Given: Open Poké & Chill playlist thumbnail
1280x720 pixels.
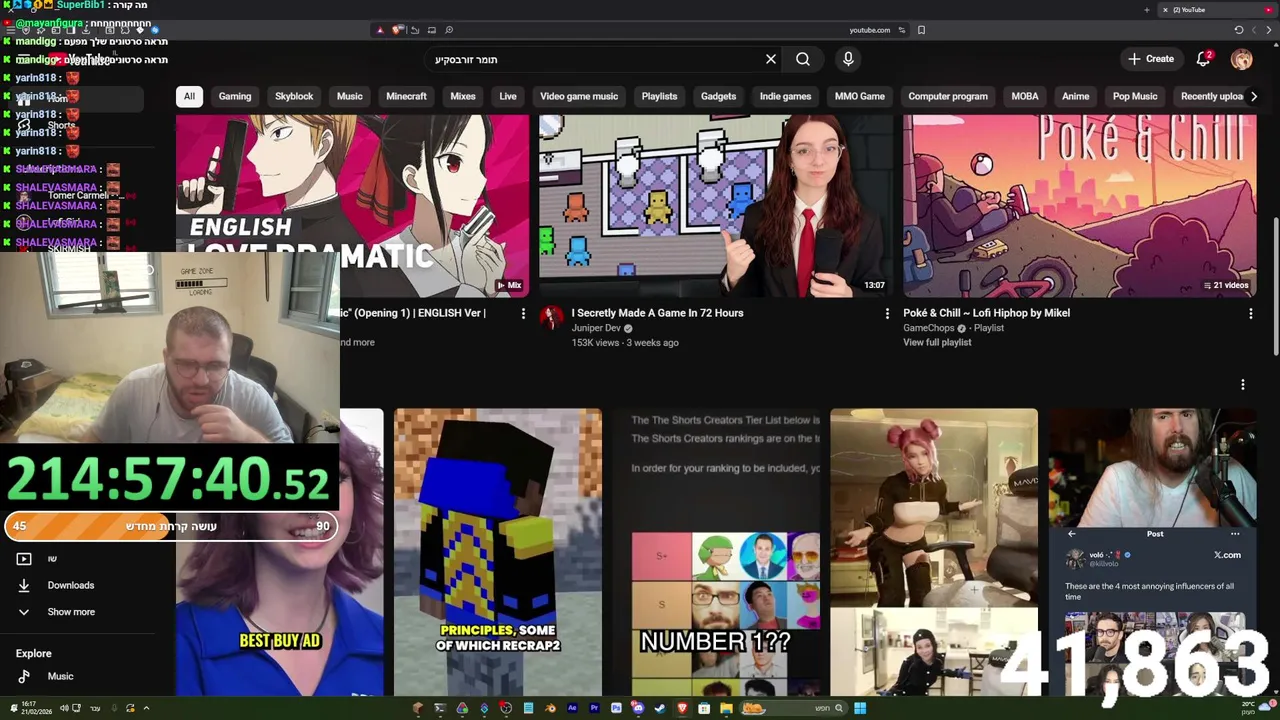Looking at the screenshot, I should [1080, 205].
